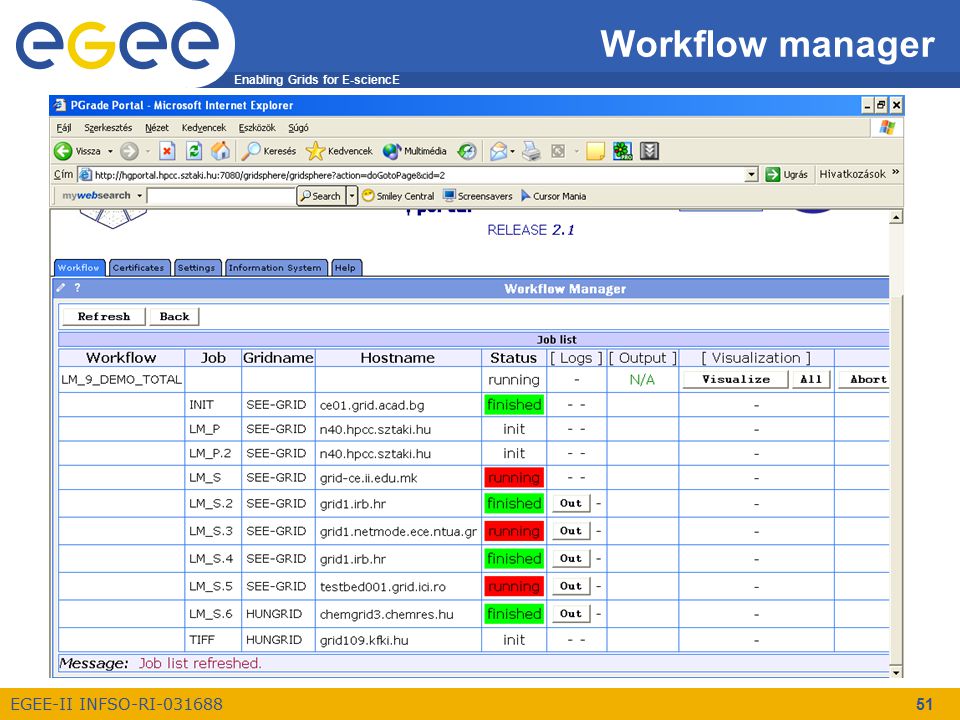Viewport: 960px width, 720px height.
Task: Click hostname ce01.grid.acad.bg
Action: click(x=372, y=405)
